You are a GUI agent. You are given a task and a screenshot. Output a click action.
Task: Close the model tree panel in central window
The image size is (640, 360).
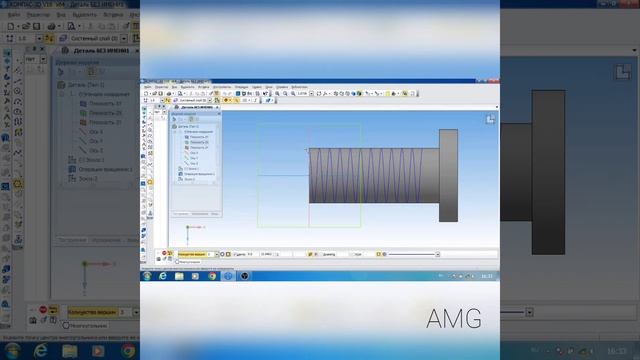point(219,113)
